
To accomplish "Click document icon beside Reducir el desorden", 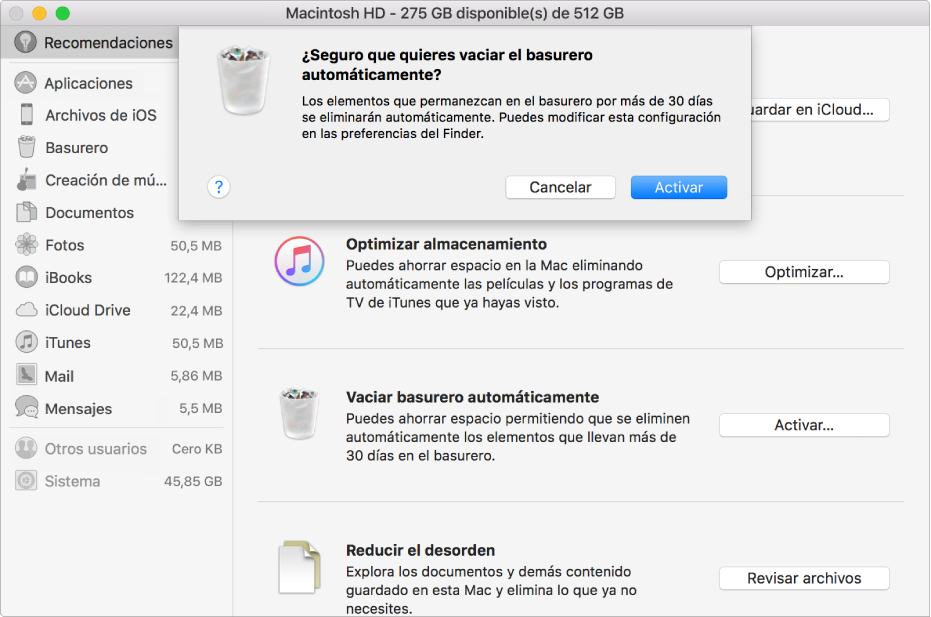I will coord(299,568).
